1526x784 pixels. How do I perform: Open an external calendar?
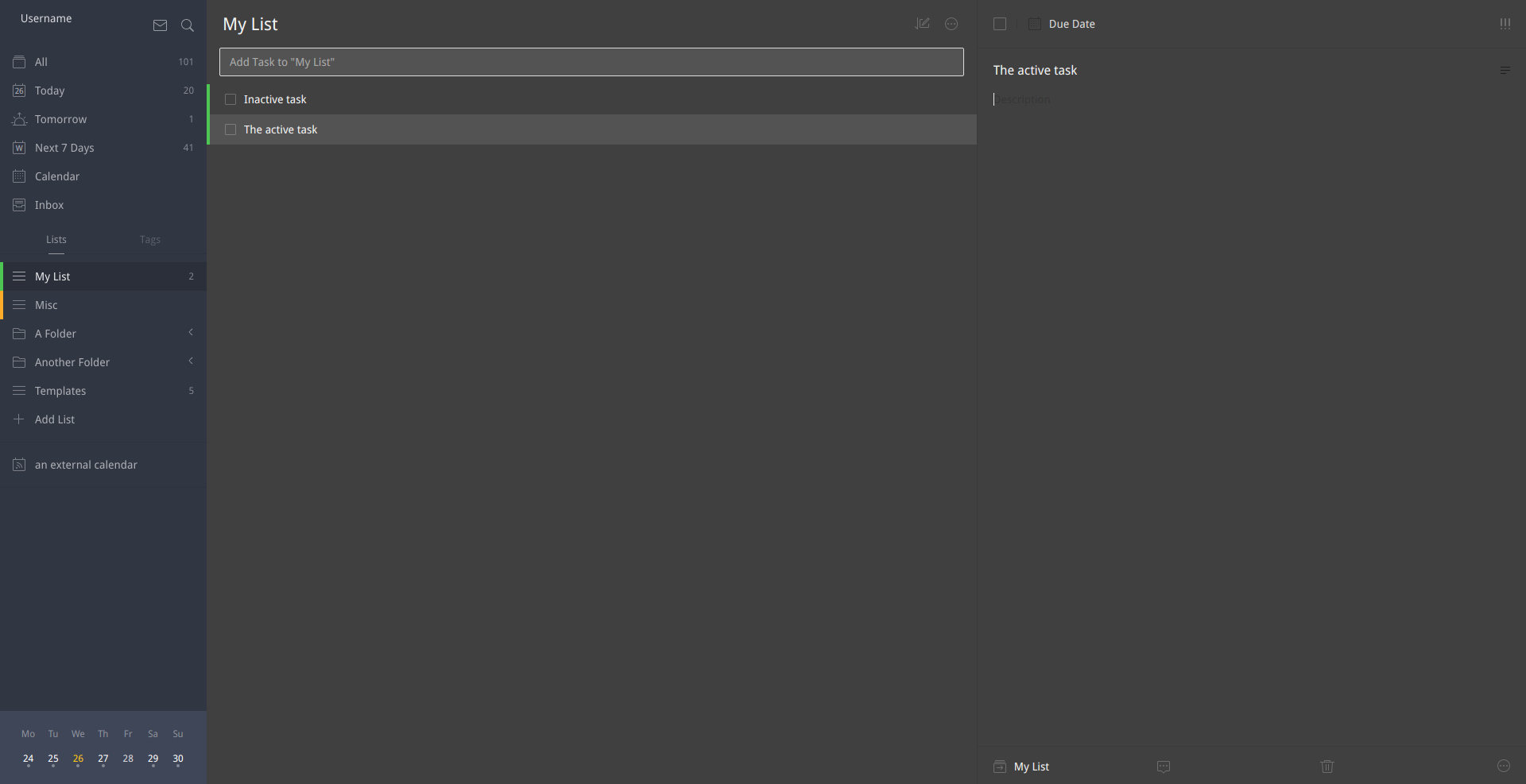(x=85, y=464)
